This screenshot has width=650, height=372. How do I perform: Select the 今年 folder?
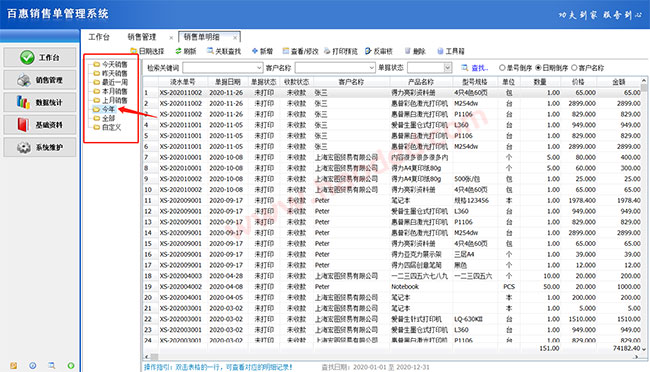coord(104,109)
